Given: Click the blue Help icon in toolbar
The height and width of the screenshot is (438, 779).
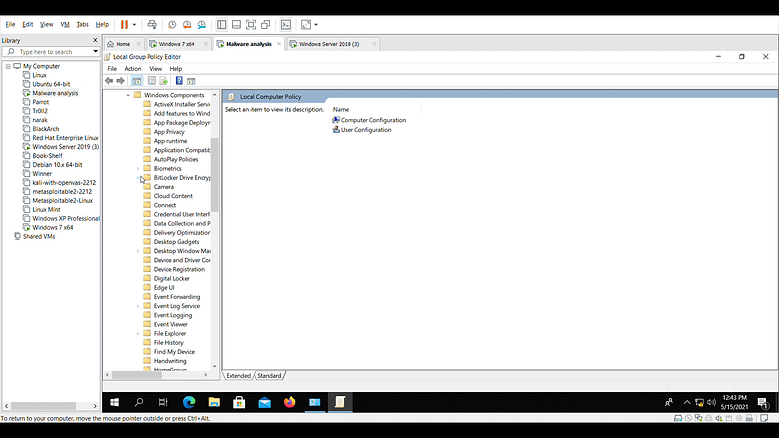Looking at the screenshot, I should (x=179, y=81).
